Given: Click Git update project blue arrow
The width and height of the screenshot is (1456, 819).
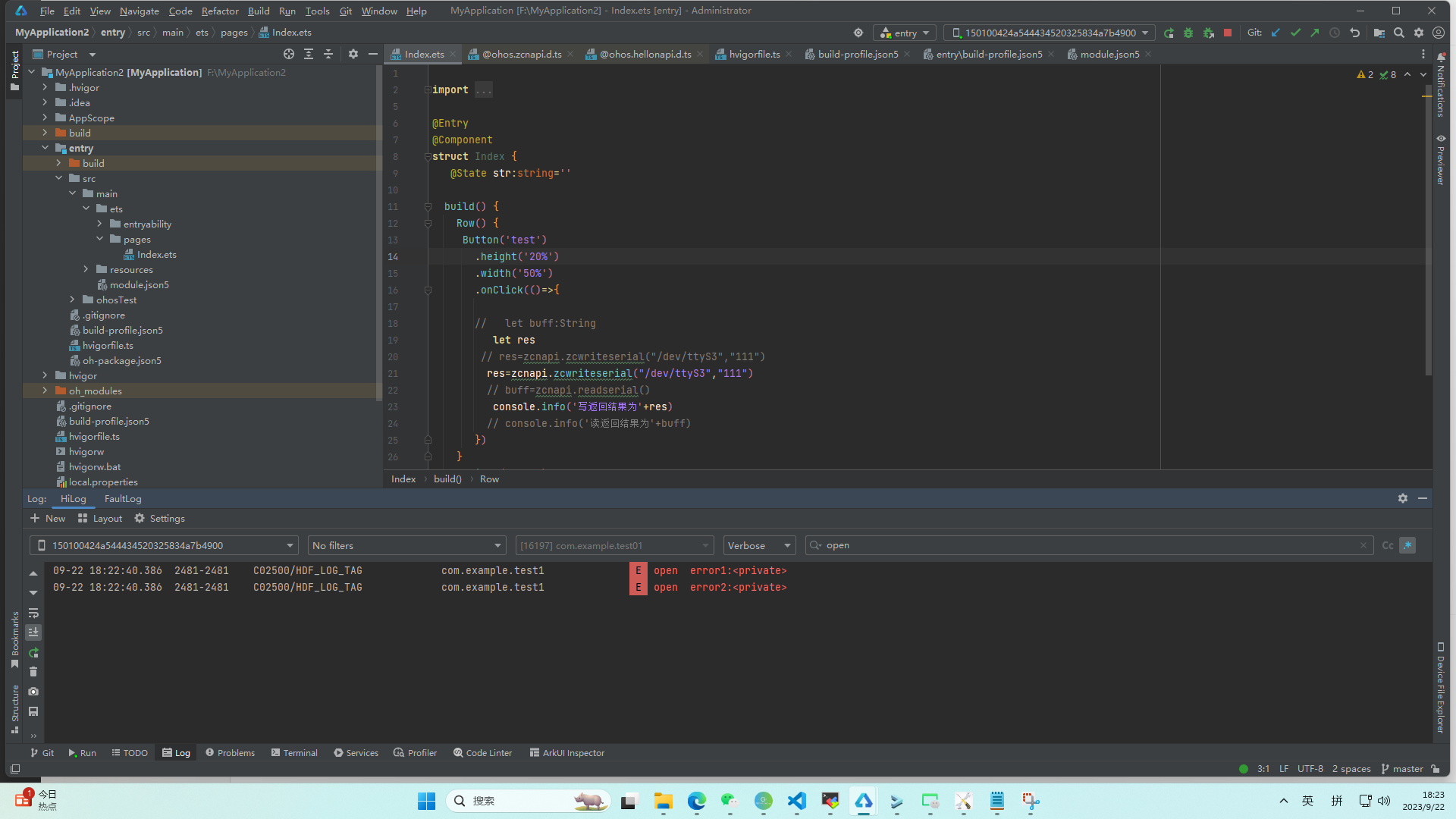Looking at the screenshot, I should [1276, 33].
